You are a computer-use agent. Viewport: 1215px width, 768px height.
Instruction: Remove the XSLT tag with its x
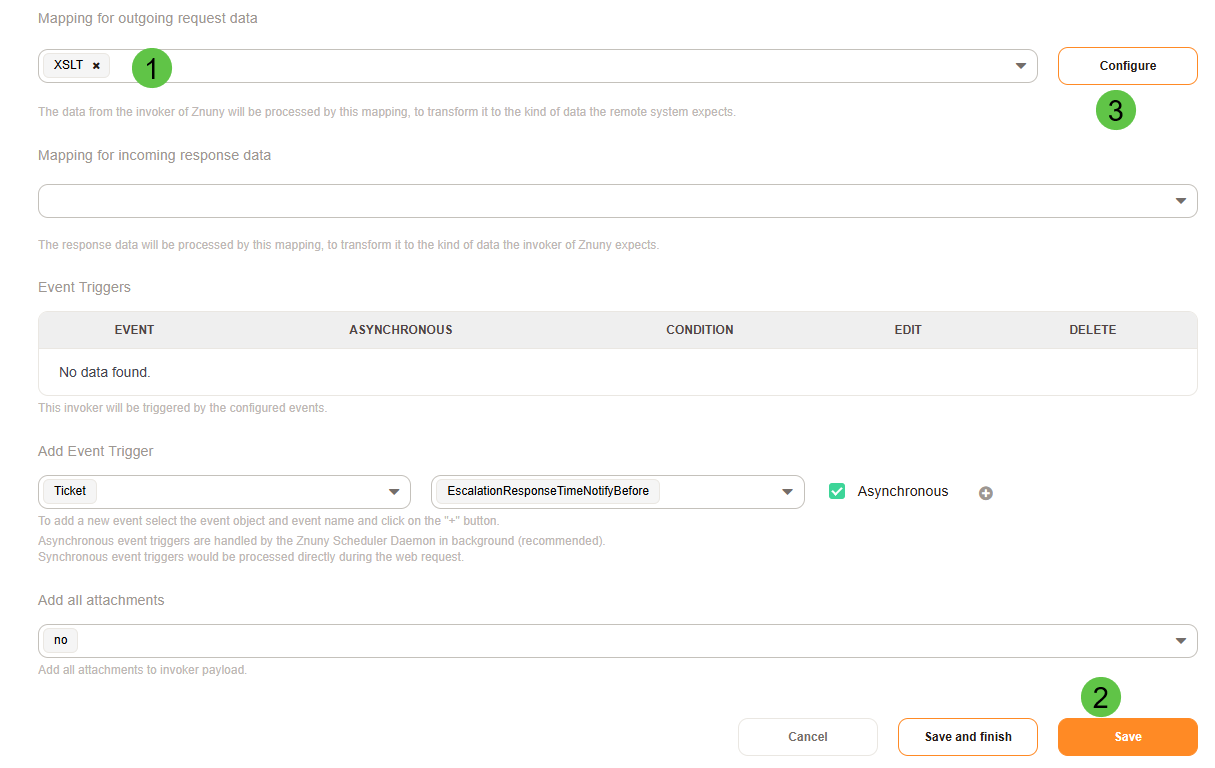click(x=96, y=66)
